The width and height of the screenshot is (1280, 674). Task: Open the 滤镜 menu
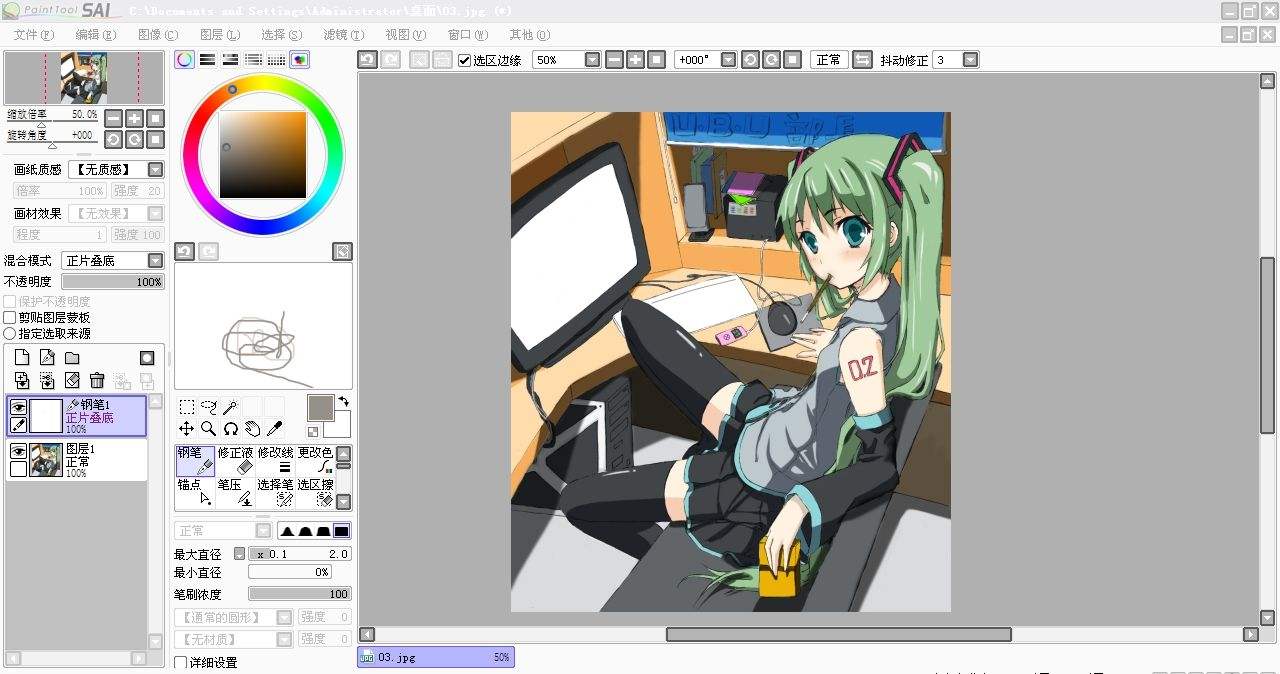pyautogui.click(x=342, y=34)
